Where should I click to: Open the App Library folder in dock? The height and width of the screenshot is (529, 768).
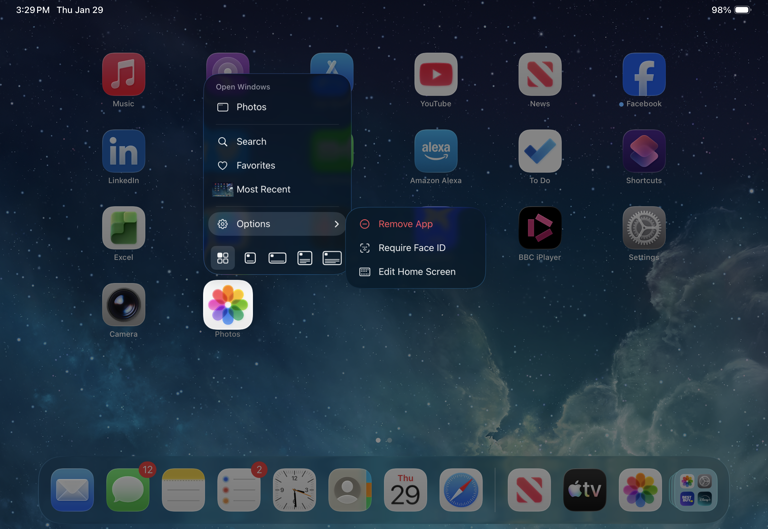[x=696, y=490]
